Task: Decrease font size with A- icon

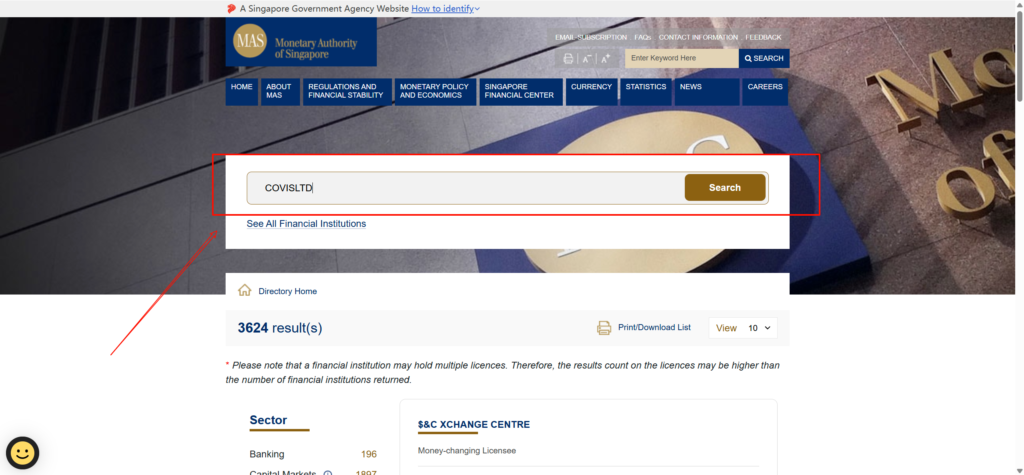Action: (587, 59)
